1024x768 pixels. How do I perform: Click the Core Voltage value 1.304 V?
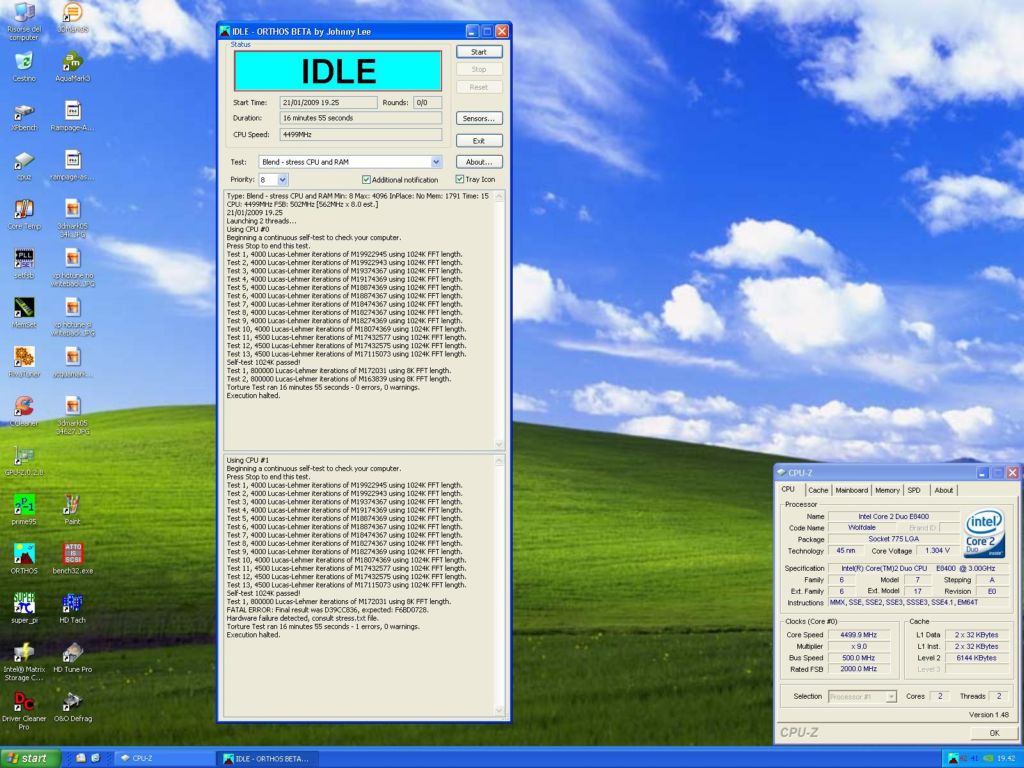938,551
